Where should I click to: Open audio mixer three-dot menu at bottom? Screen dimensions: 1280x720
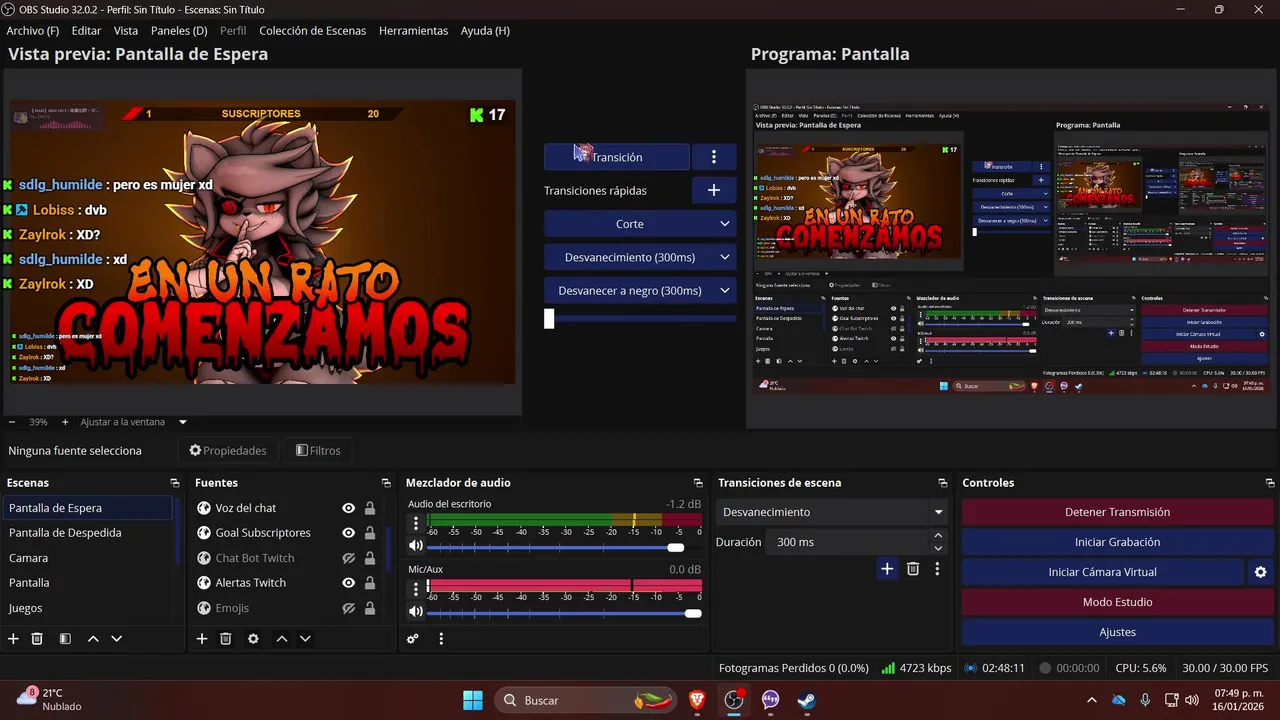point(441,638)
